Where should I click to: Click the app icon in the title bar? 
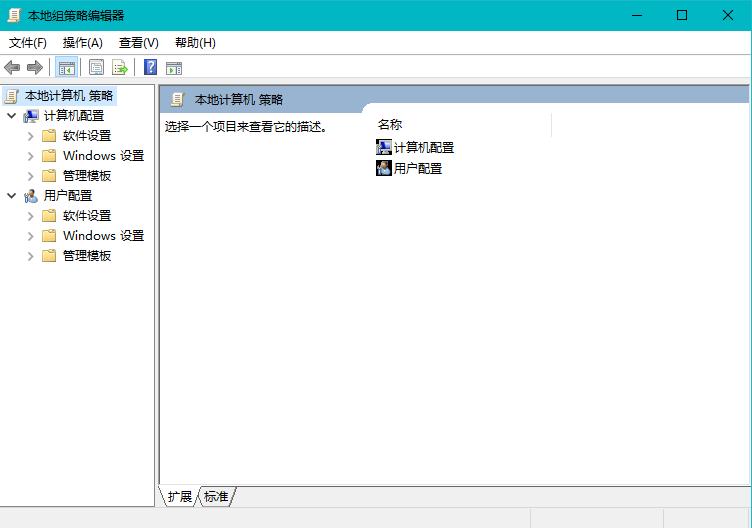pyautogui.click(x=14, y=15)
